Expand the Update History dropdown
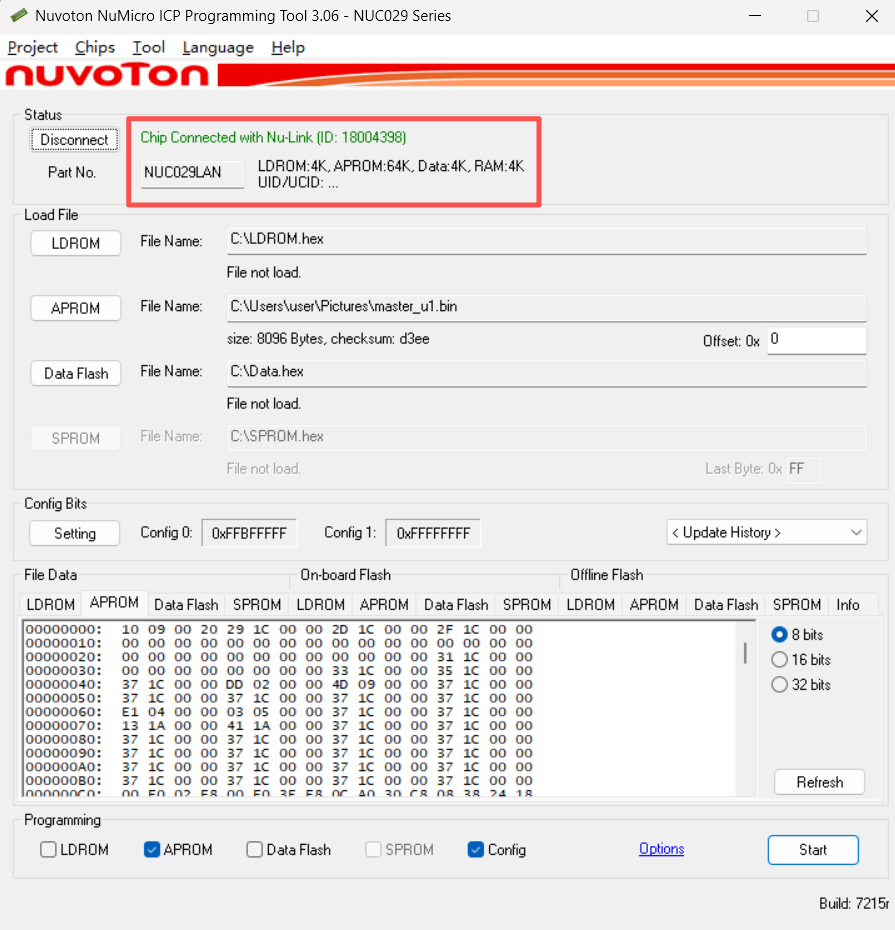Viewport: 895px width, 930px height. tap(766, 532)
